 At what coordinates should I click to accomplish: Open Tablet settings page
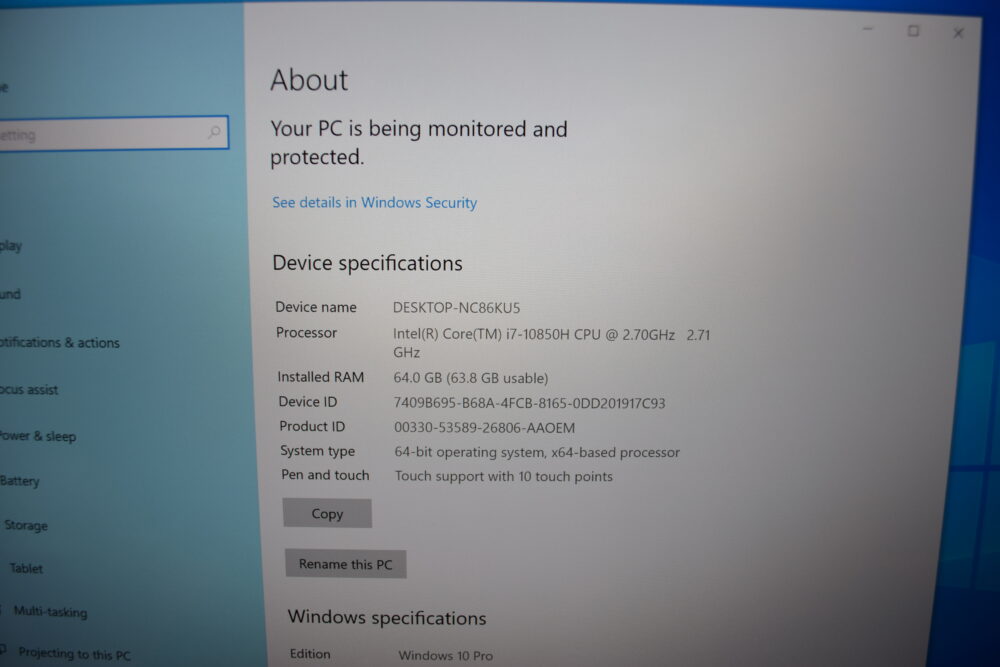[26, 568]
